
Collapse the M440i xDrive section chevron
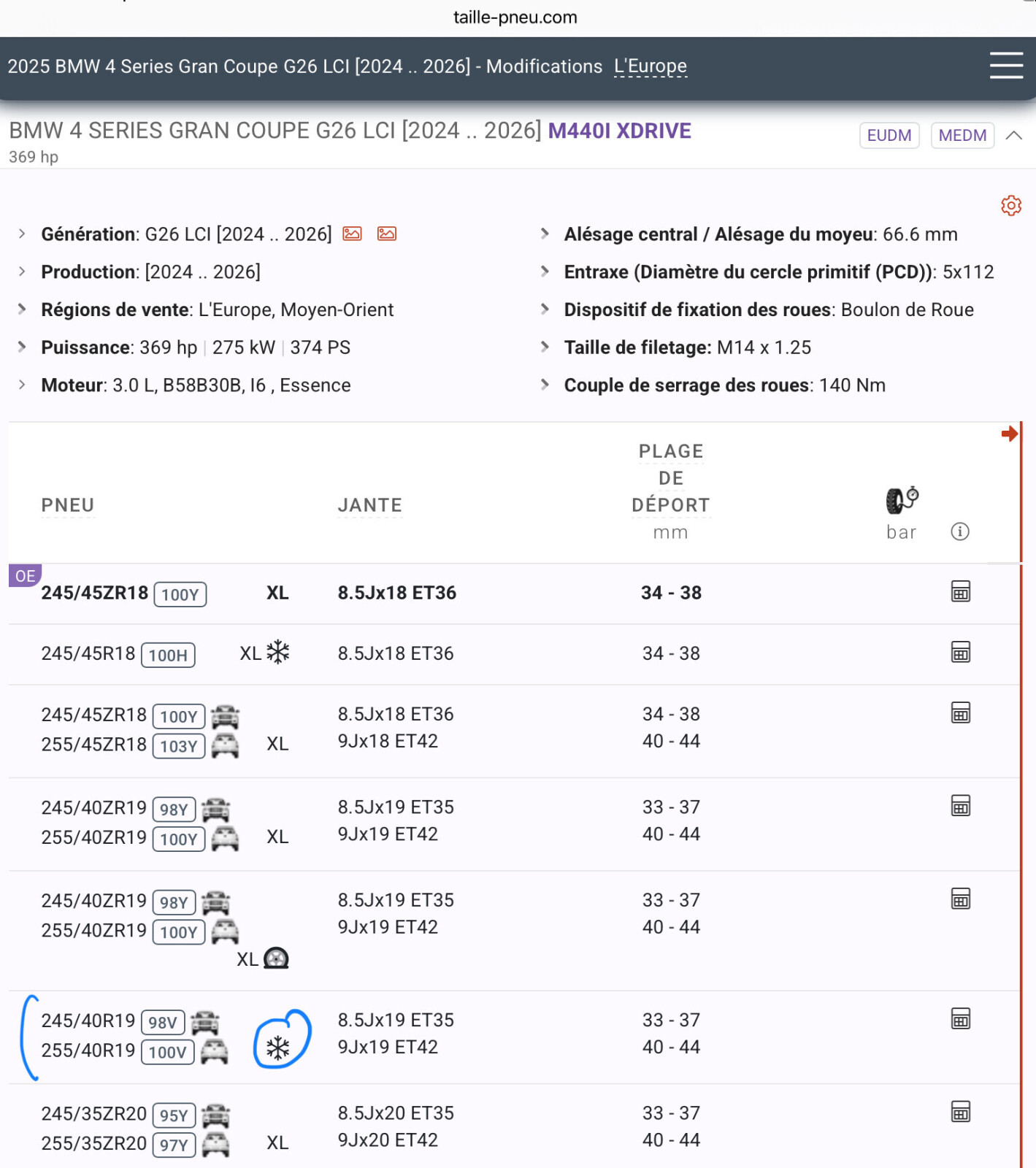[x=1014, y=135]
